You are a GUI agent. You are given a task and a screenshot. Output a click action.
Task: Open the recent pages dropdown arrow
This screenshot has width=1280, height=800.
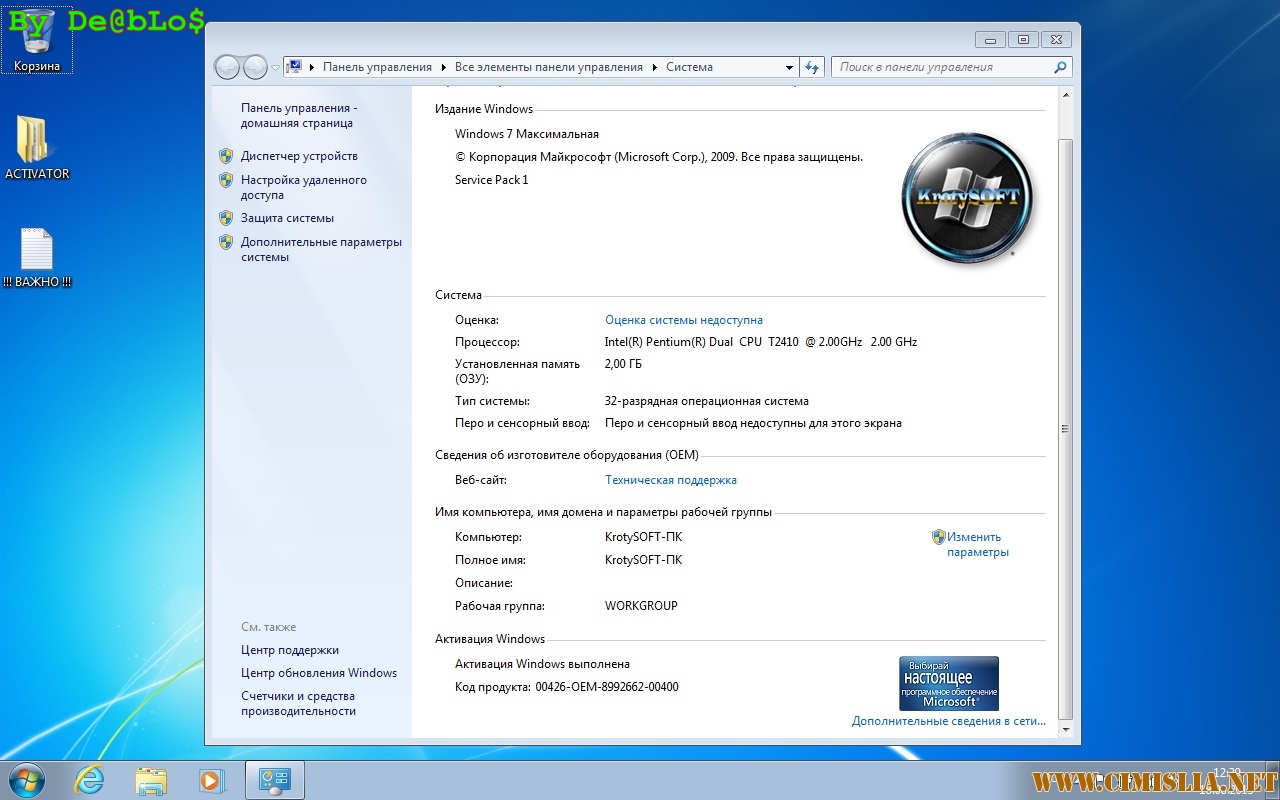coord(276,68)
